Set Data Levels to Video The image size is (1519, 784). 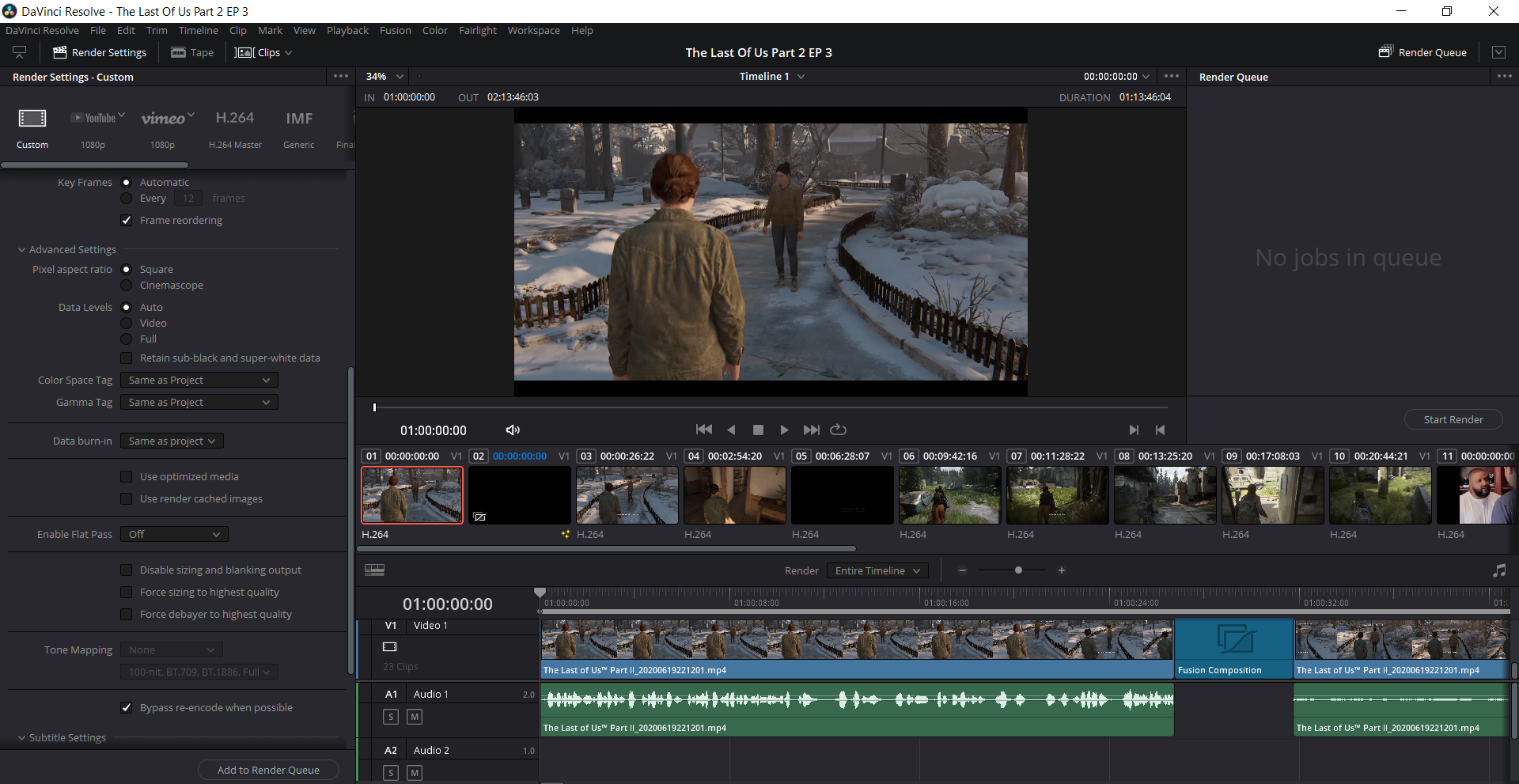click(x=127, y=324)
